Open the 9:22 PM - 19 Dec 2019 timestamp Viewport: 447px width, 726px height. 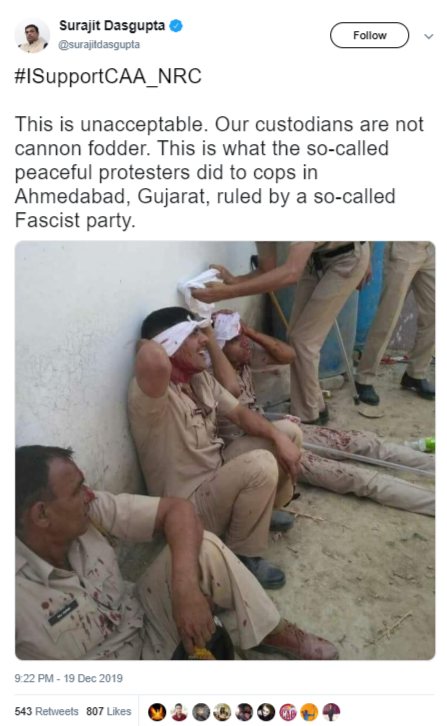pos(69,678)
